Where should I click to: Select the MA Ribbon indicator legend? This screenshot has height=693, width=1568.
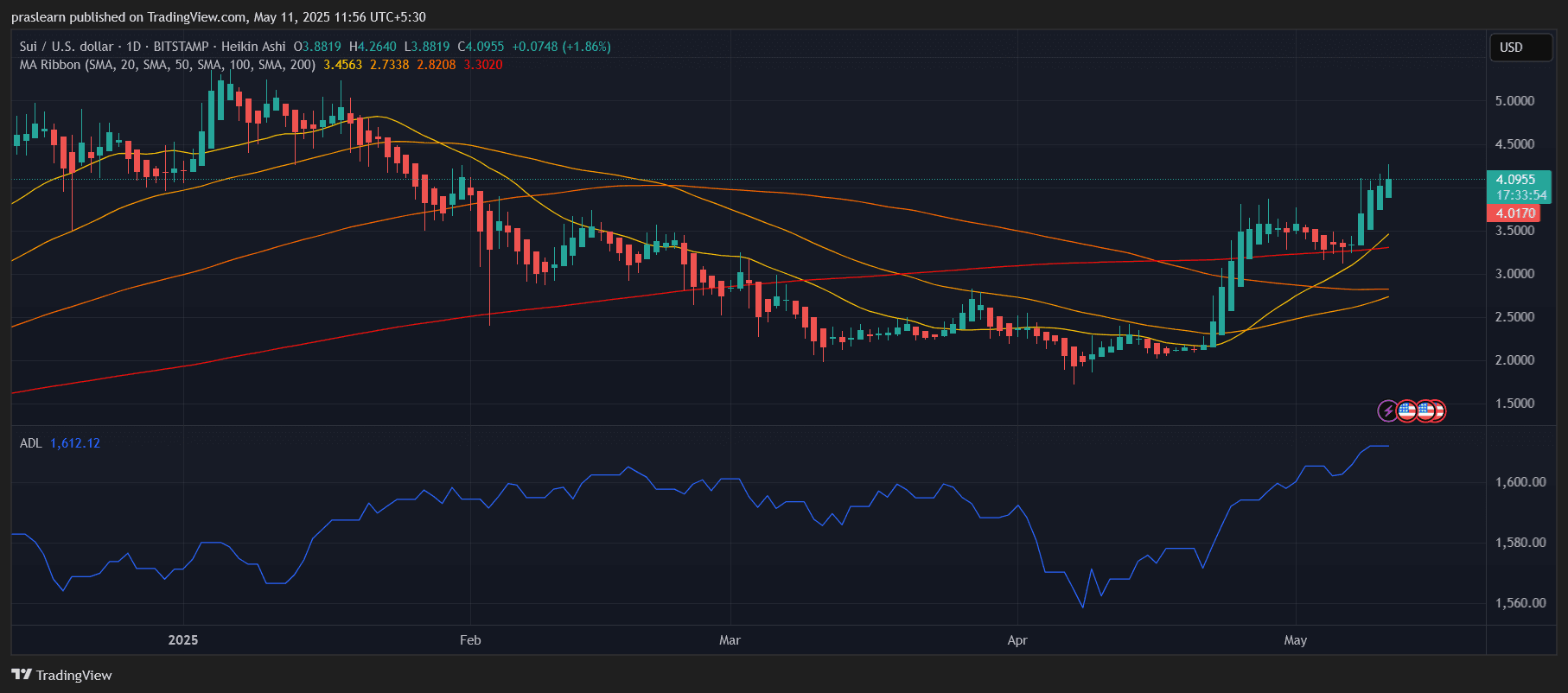pos(167,65)
